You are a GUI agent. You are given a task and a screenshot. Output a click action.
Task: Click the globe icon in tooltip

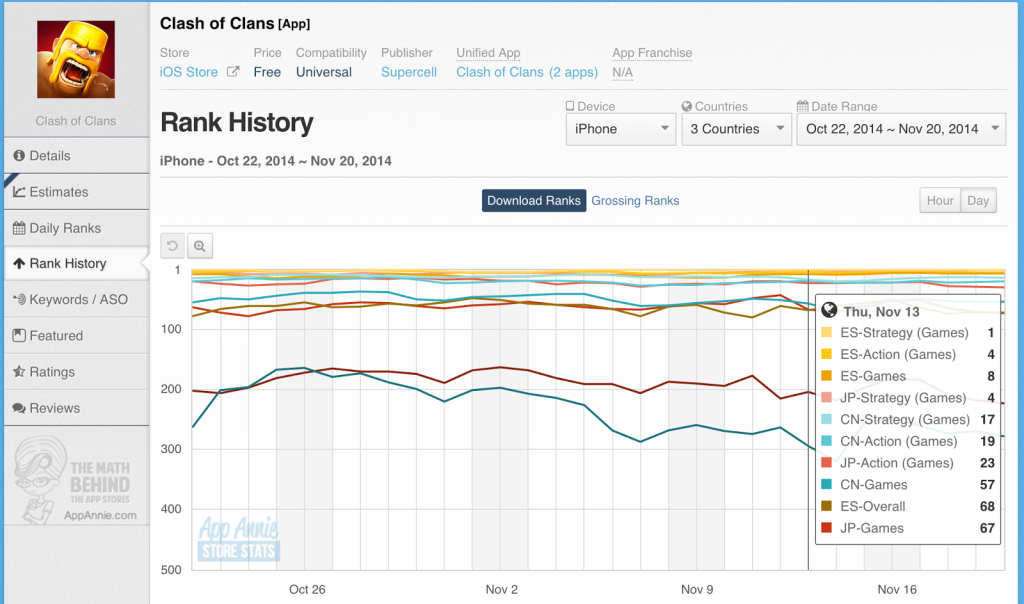coord(829,310)
